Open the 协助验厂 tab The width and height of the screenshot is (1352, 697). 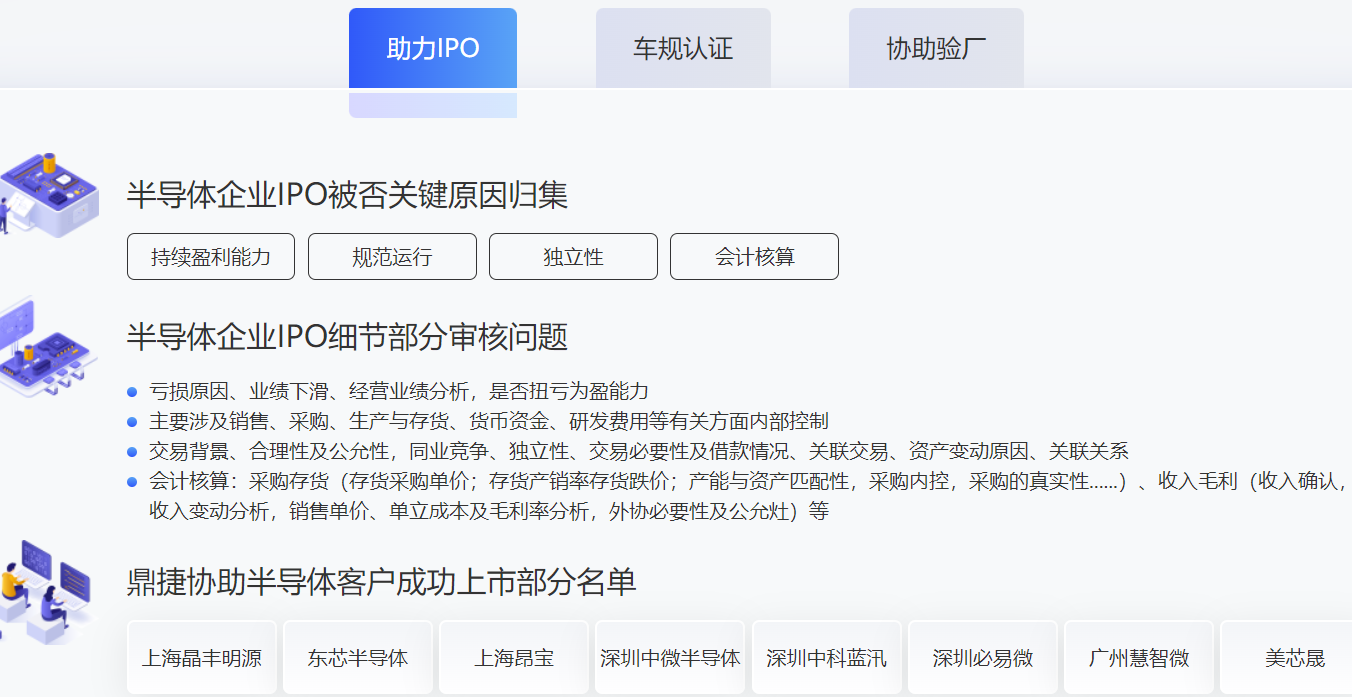coord(936,48)
